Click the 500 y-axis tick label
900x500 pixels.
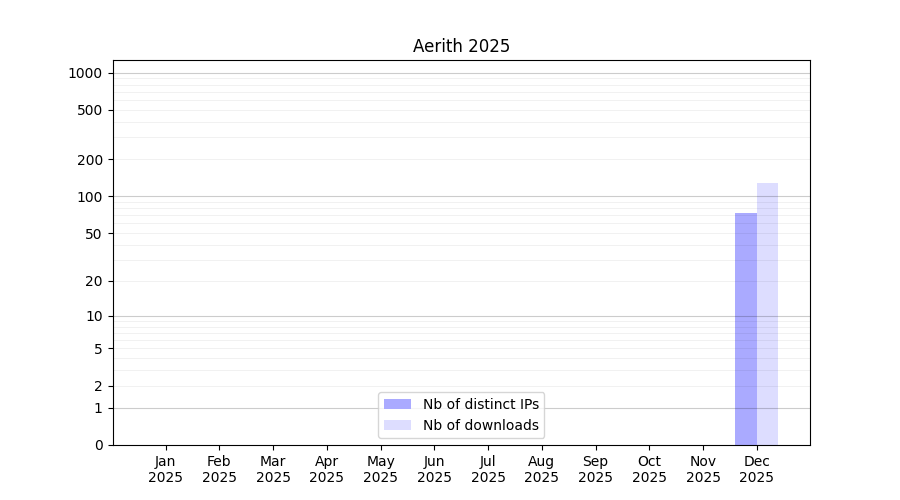click(x=90, y=110)
